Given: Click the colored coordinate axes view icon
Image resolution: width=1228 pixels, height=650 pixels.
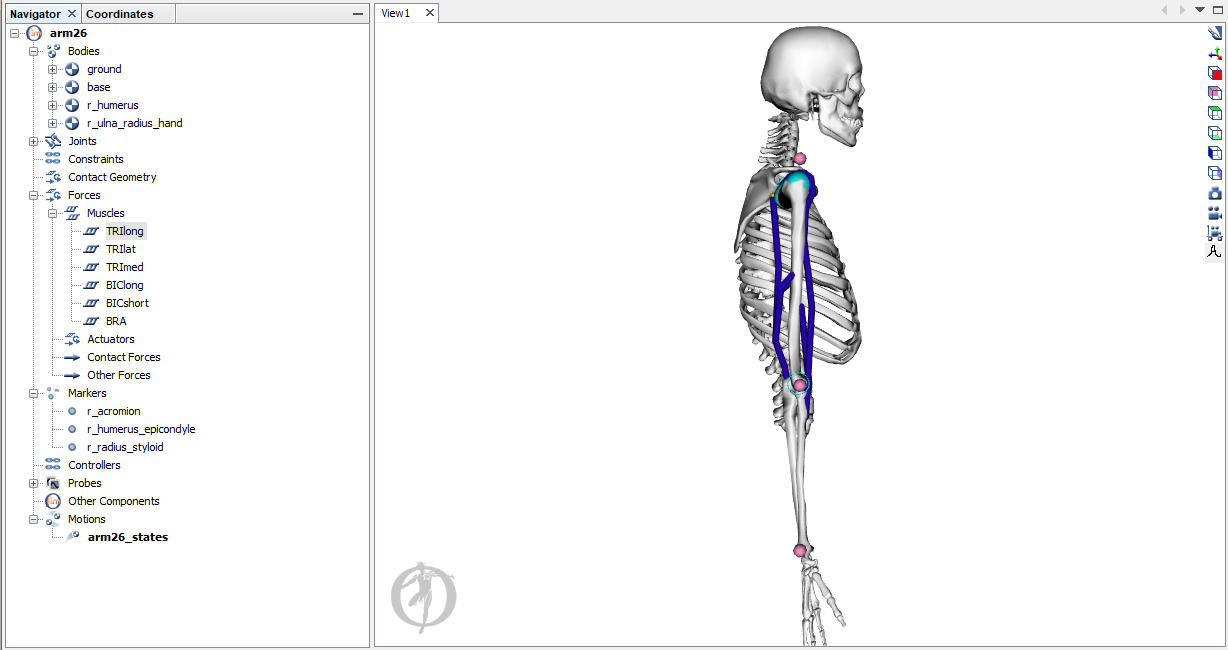Looking at the screenshot, I should 1214,52.
